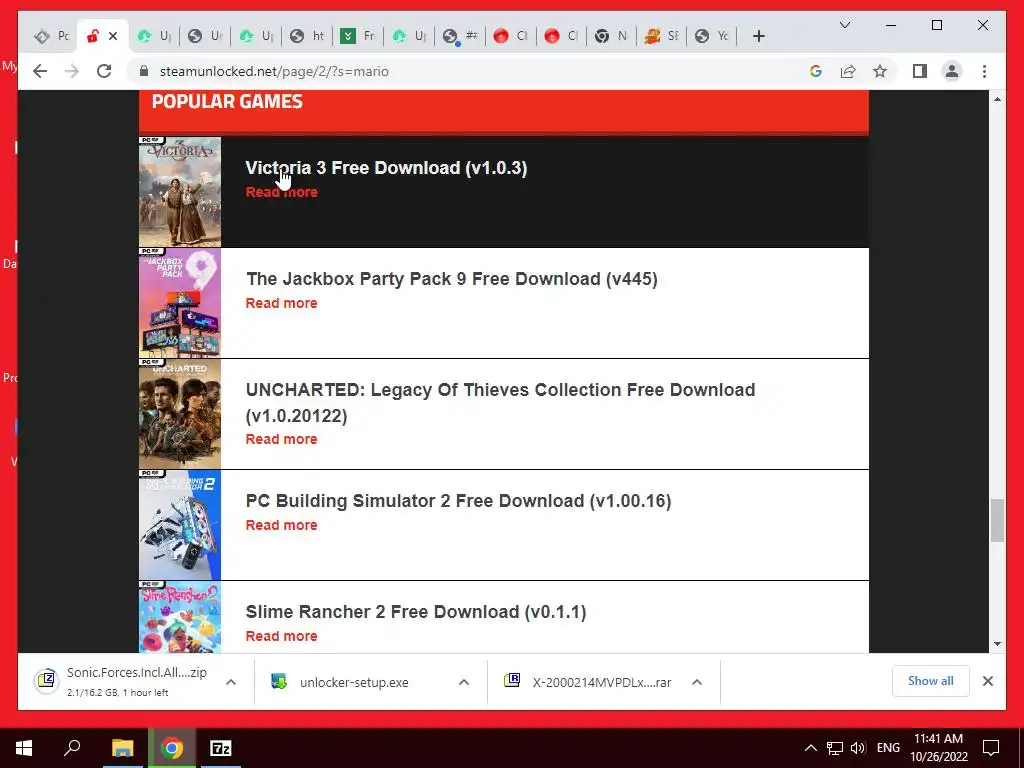The height and width of the screenshot is (768, 1024).
Task: Show hidden system tray icons
Action: coord(810,748)
